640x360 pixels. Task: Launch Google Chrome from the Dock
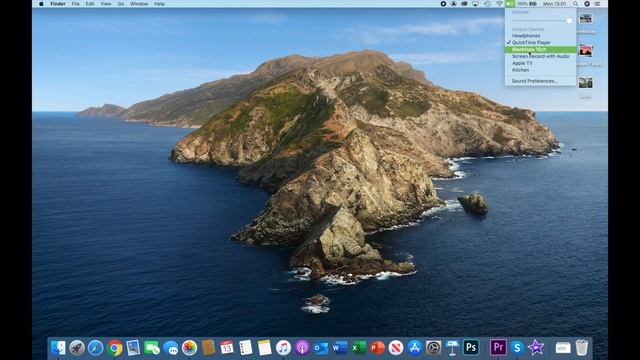click(115, 348)
